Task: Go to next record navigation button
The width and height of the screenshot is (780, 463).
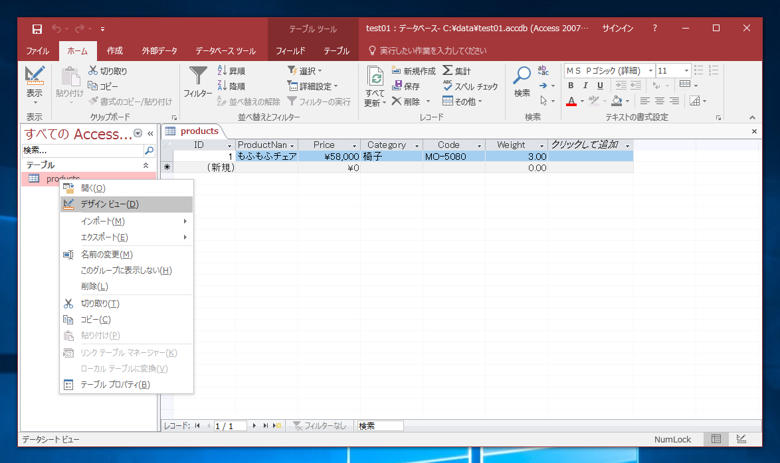Action: (254, 426)
